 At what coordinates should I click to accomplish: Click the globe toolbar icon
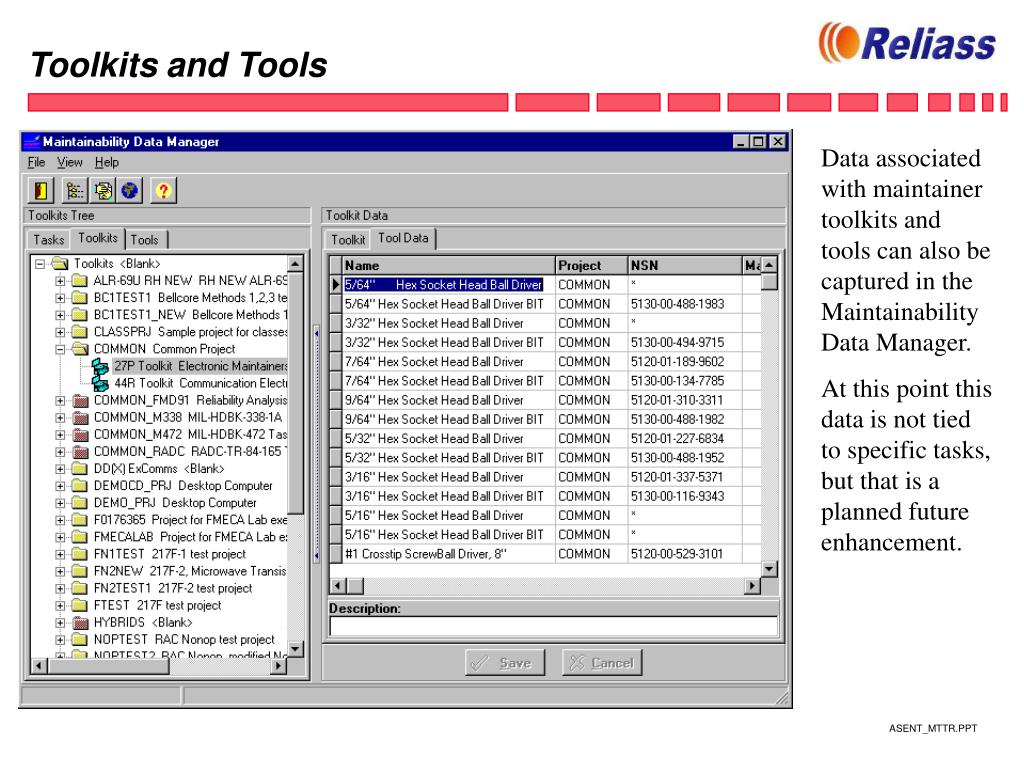[130, 191]
